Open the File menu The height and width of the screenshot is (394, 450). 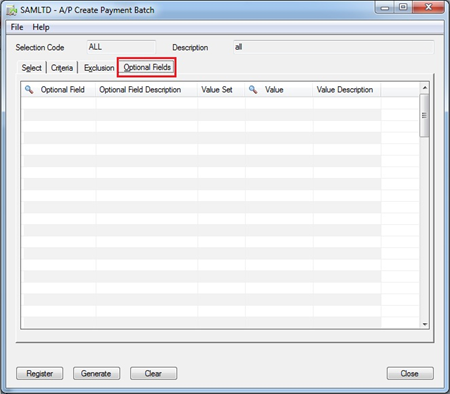(17, 27)
